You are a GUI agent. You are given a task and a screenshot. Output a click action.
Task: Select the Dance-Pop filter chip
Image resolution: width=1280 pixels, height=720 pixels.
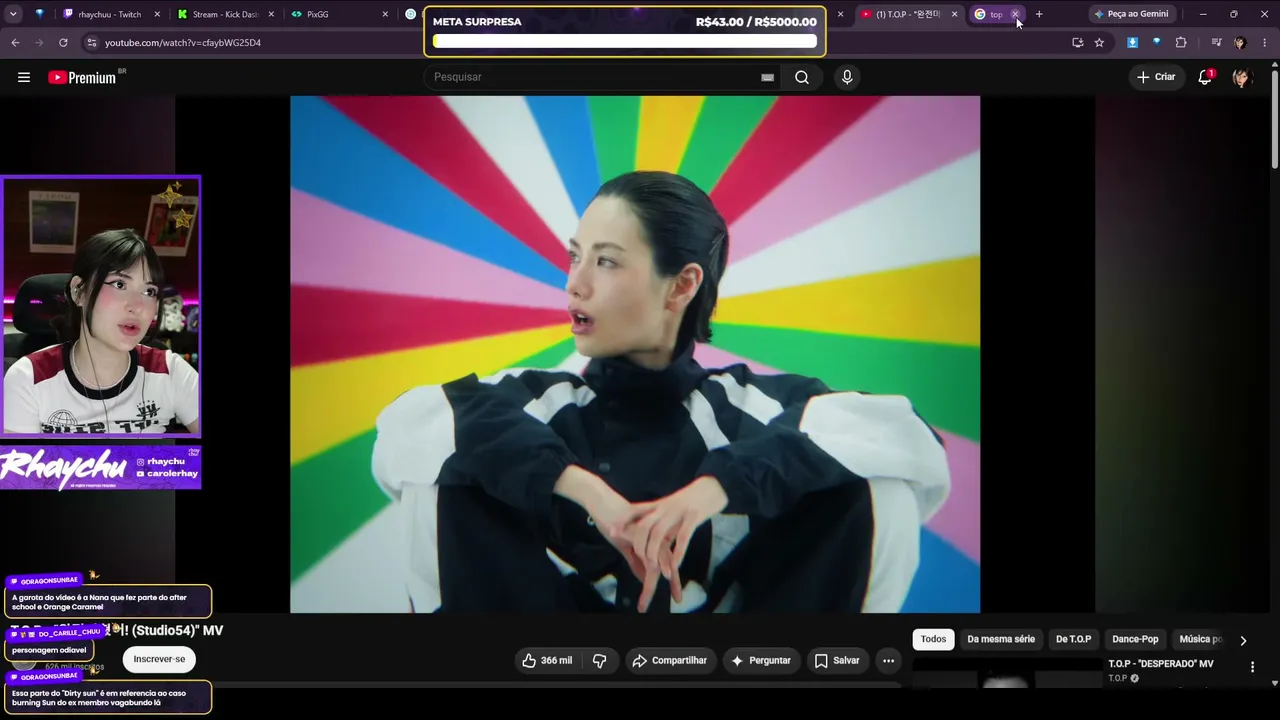pos(1135,639)
